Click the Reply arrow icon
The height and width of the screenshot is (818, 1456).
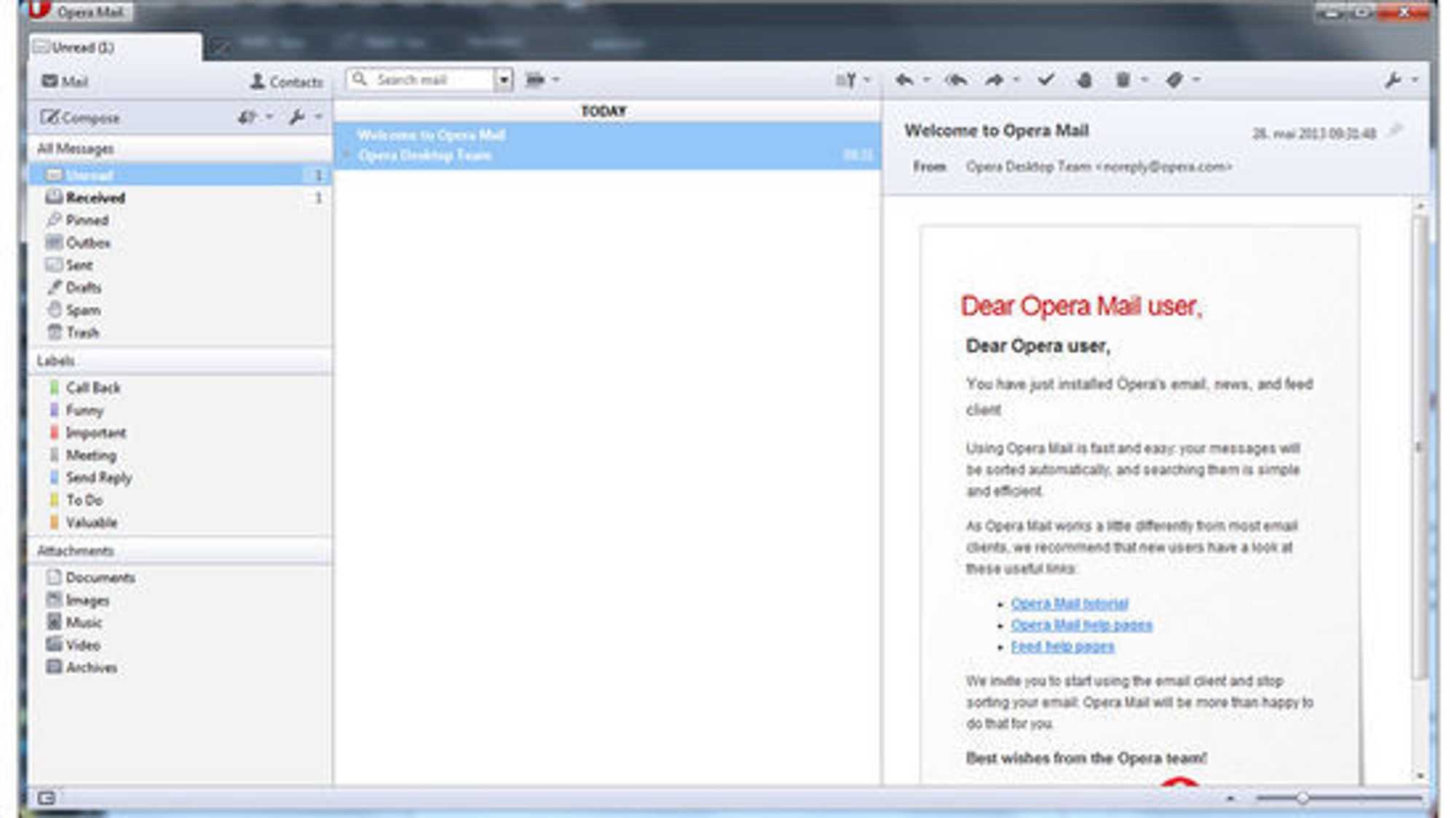click(x=904, y=80)
